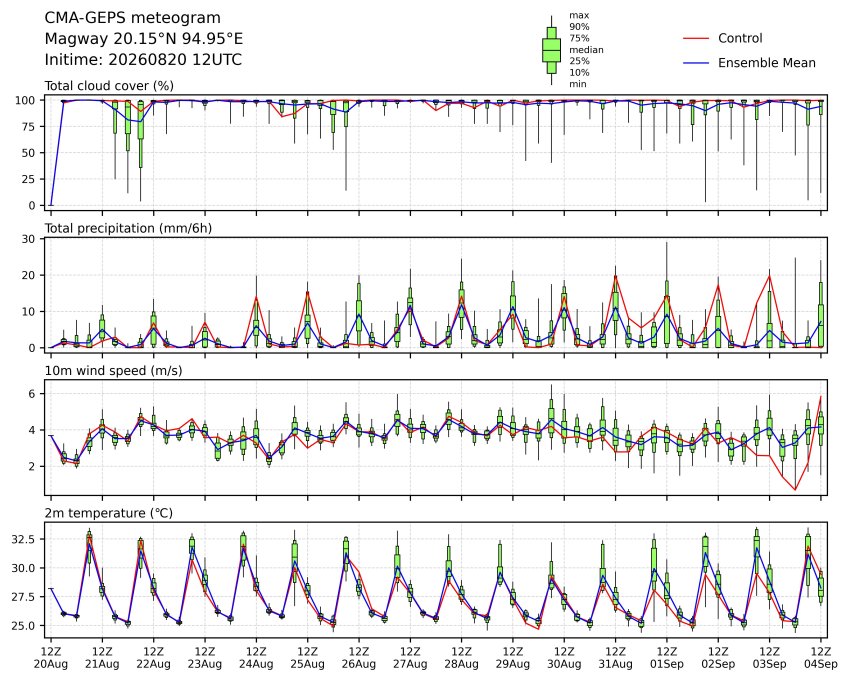Select the Control legend label
Viewport: 849px width, 681px height.
[x=740, y=38]
